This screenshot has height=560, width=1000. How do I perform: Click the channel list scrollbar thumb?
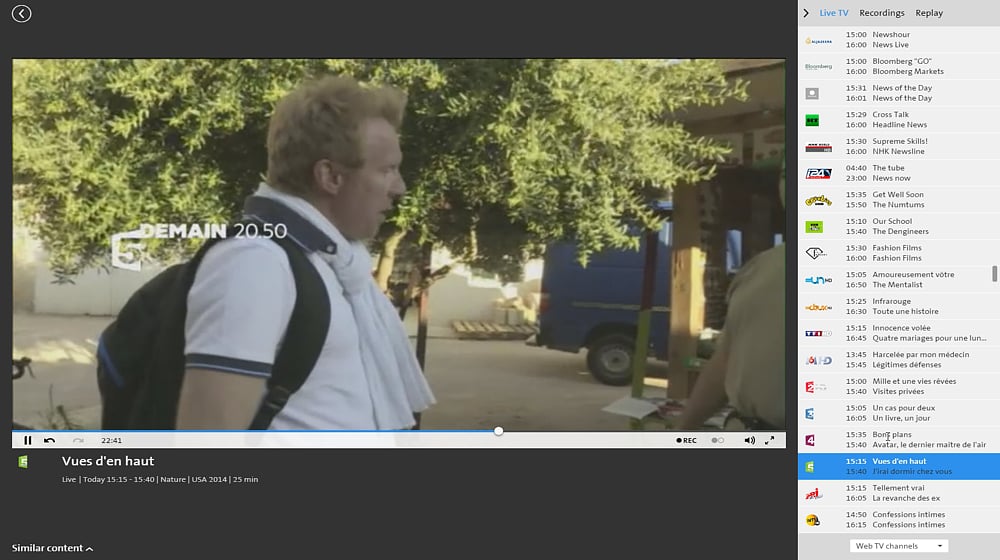tap(994, 274)
